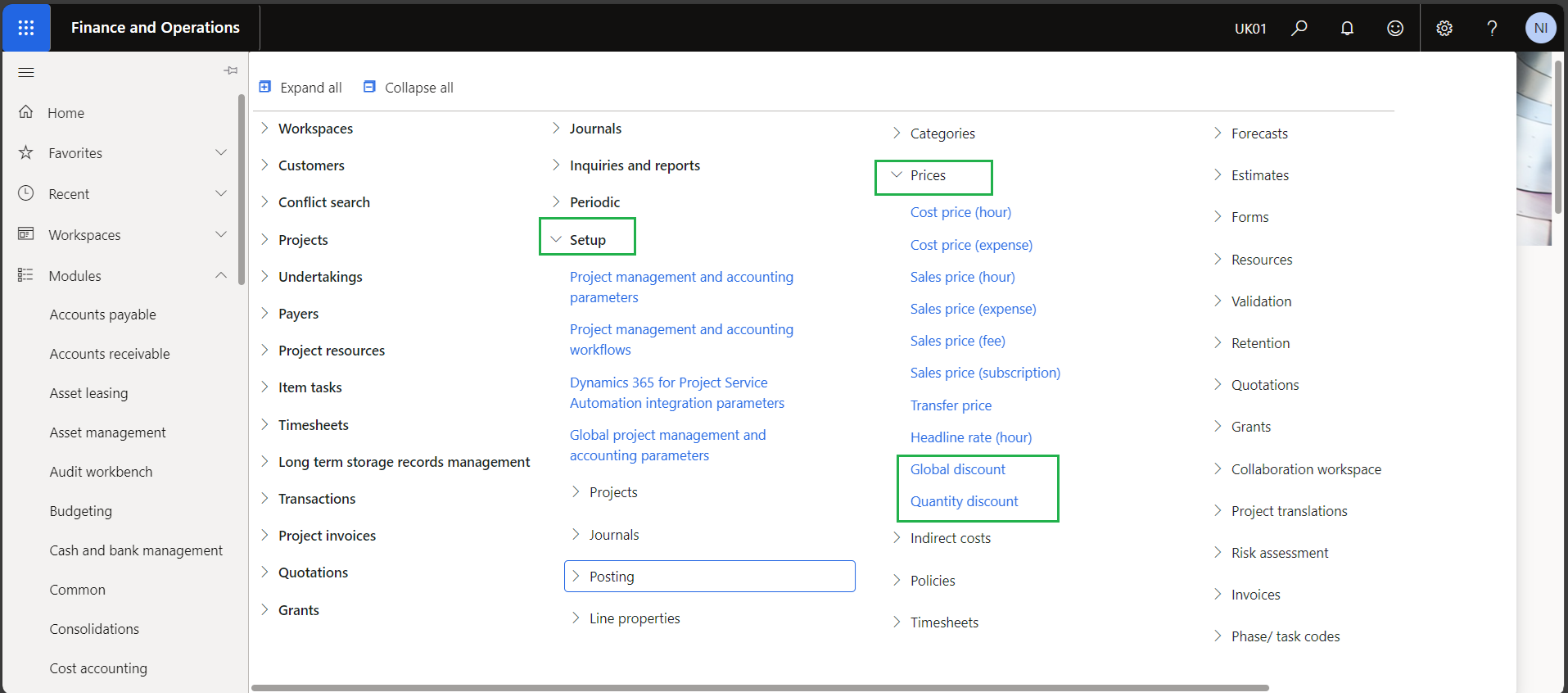Open Asset leasing module
The height and width of the screenshot is (697, 1568).
[88, 393]
